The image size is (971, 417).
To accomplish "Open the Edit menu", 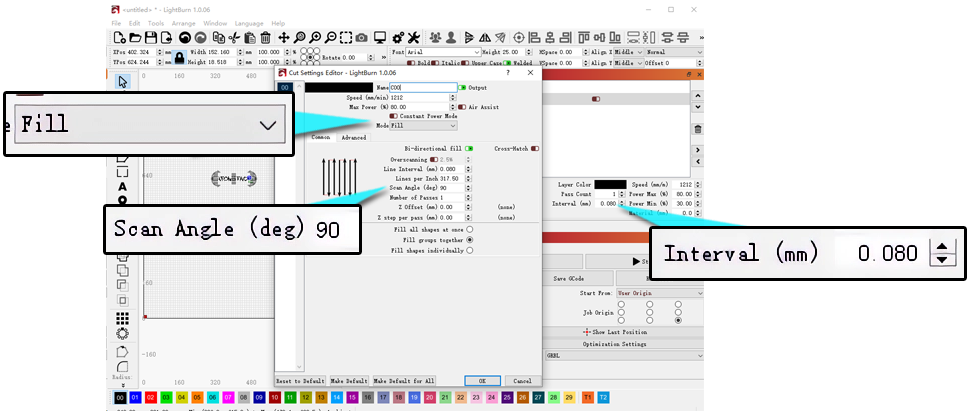I will tap(134, 24).
